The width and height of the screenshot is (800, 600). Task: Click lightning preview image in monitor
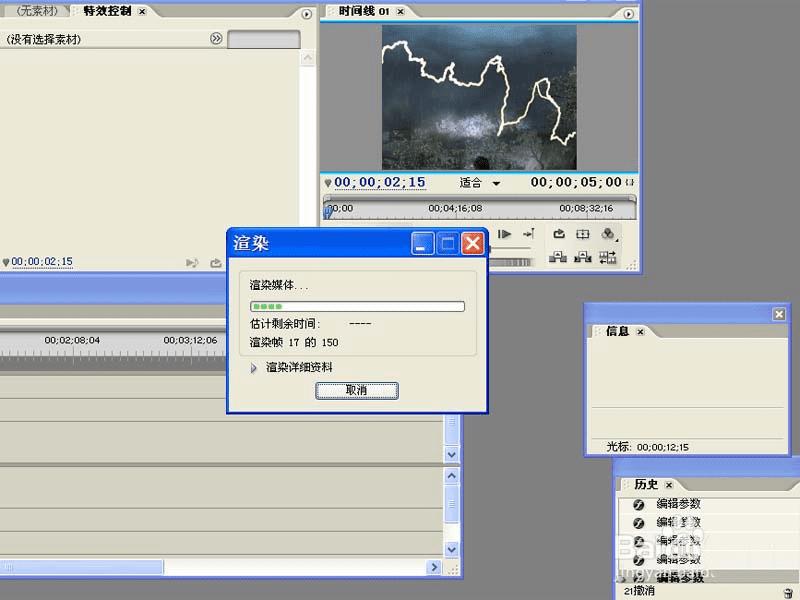click(479, 97)
